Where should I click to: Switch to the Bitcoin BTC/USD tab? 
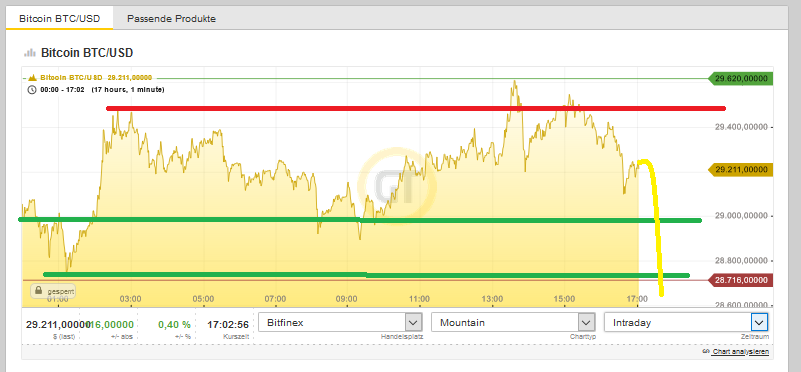click(59, 19)
